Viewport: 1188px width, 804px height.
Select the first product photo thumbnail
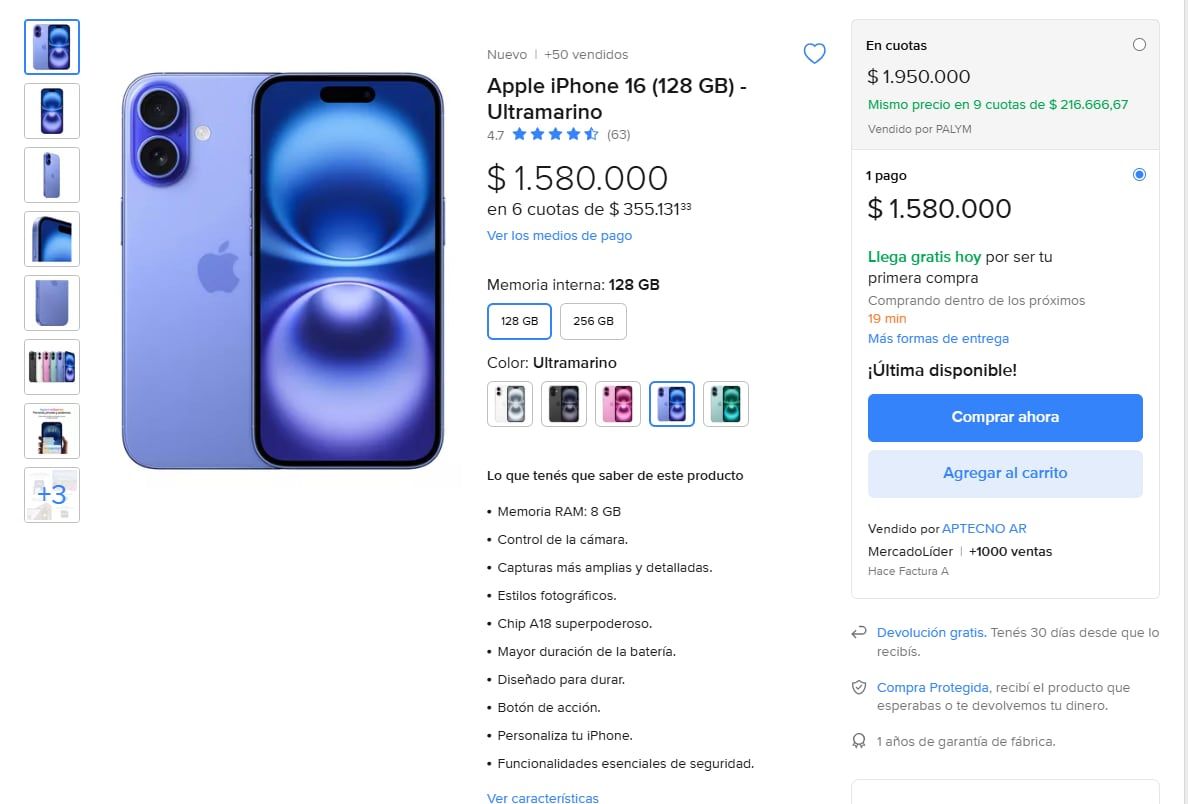pyautogui.click(x=51, y=46)
